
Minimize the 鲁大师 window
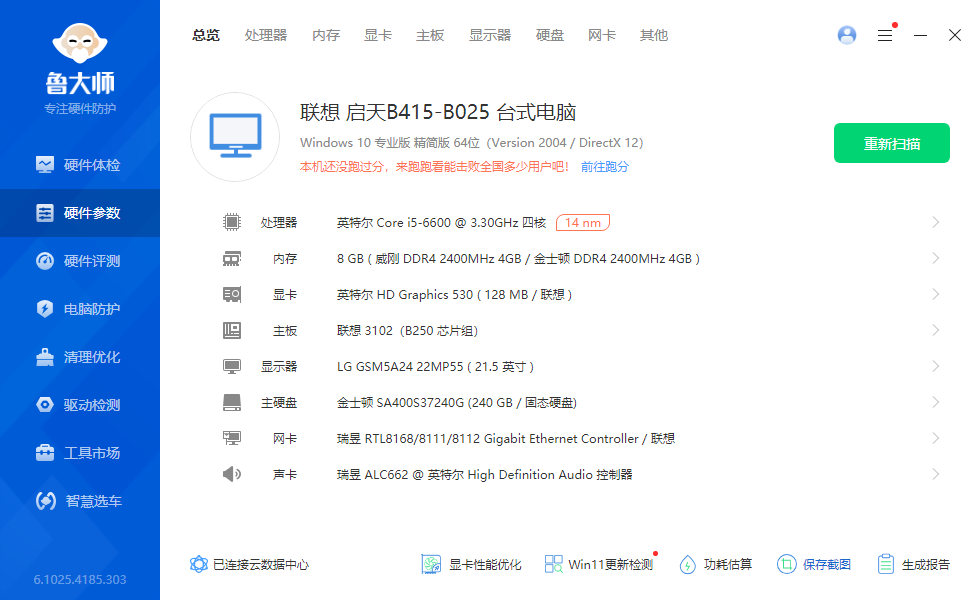coord(920,36)
